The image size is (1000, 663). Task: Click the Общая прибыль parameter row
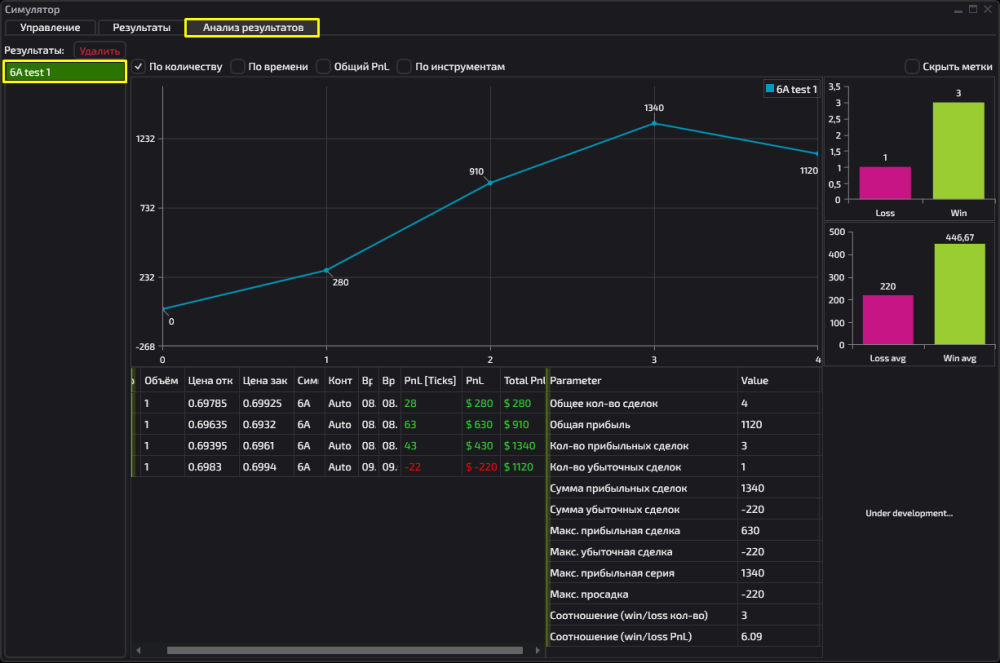684,424
